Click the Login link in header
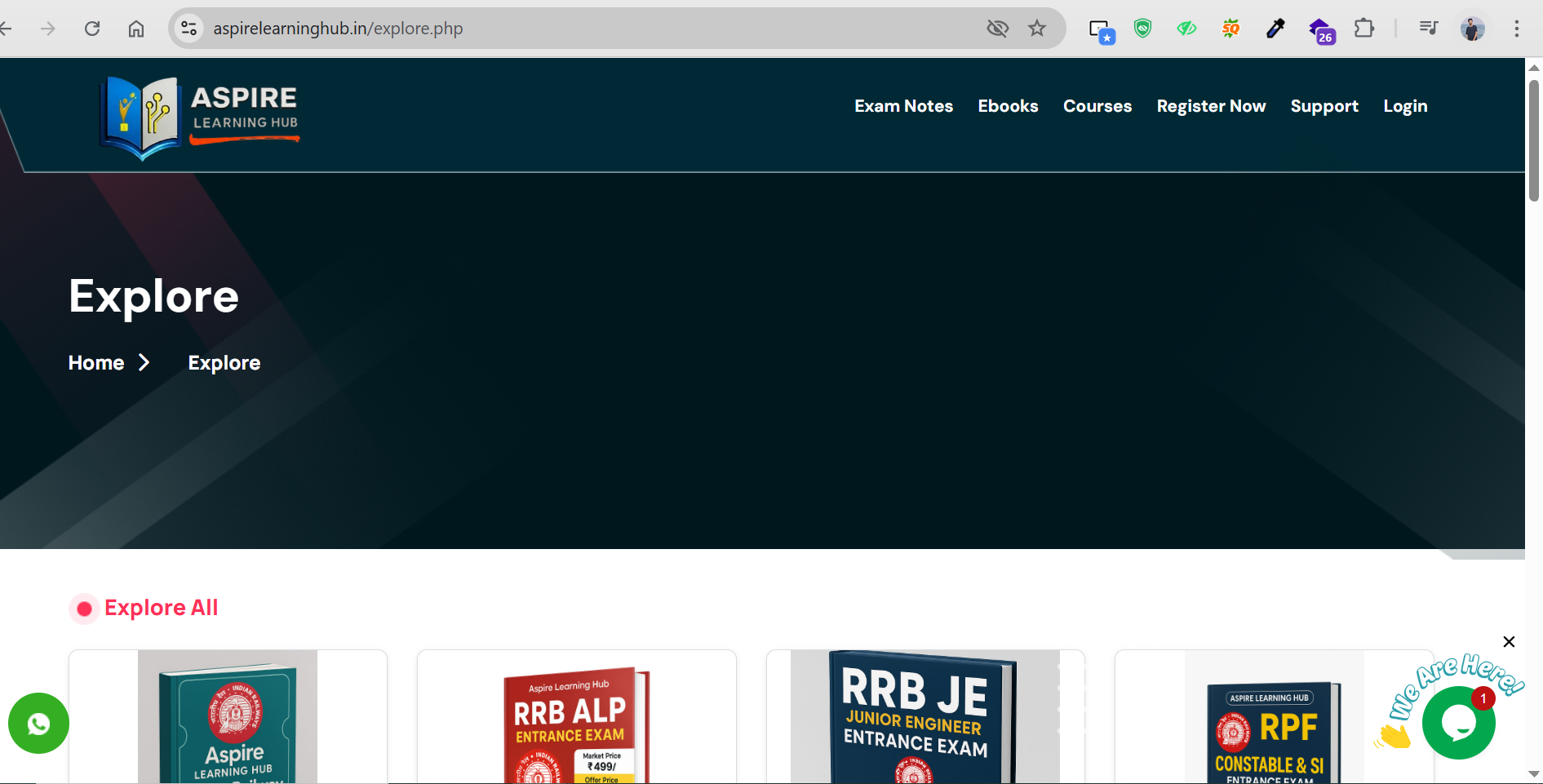 click(1405, 106)
